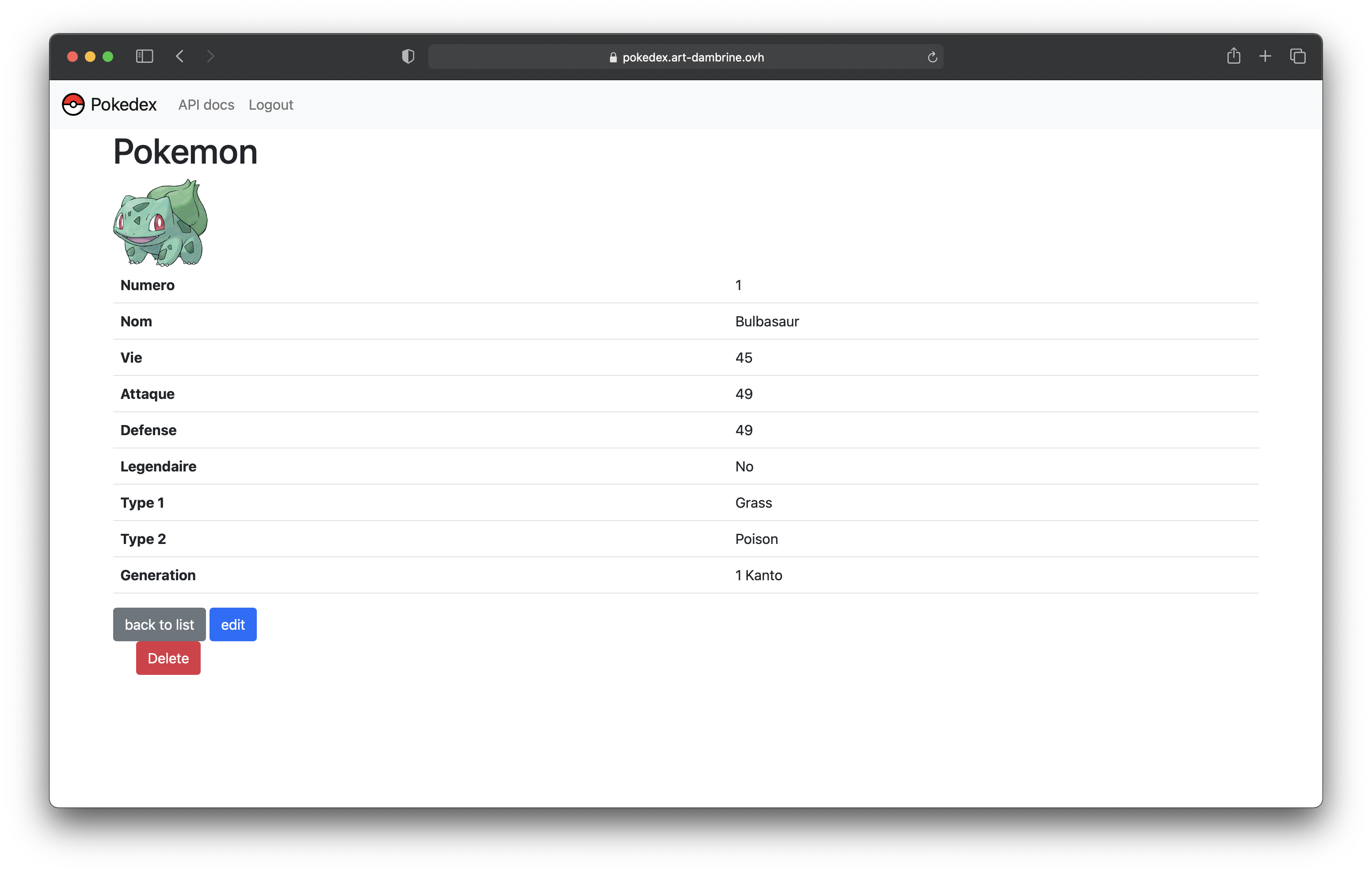Click the Legendaire label
This screenshot has width=1372, height=873.
click(158, 467)
